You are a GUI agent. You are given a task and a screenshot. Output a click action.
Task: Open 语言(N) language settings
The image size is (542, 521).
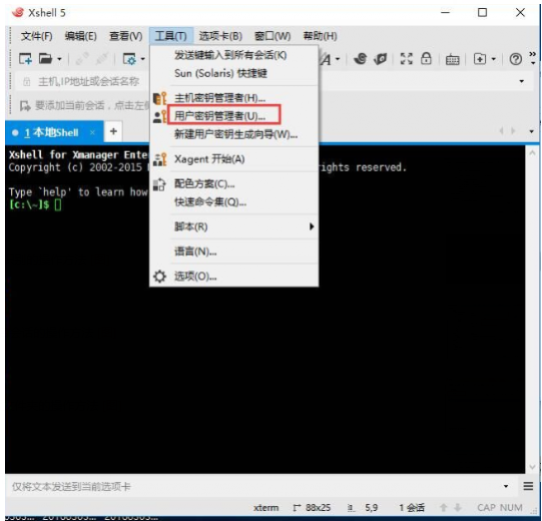pos(234,252)
